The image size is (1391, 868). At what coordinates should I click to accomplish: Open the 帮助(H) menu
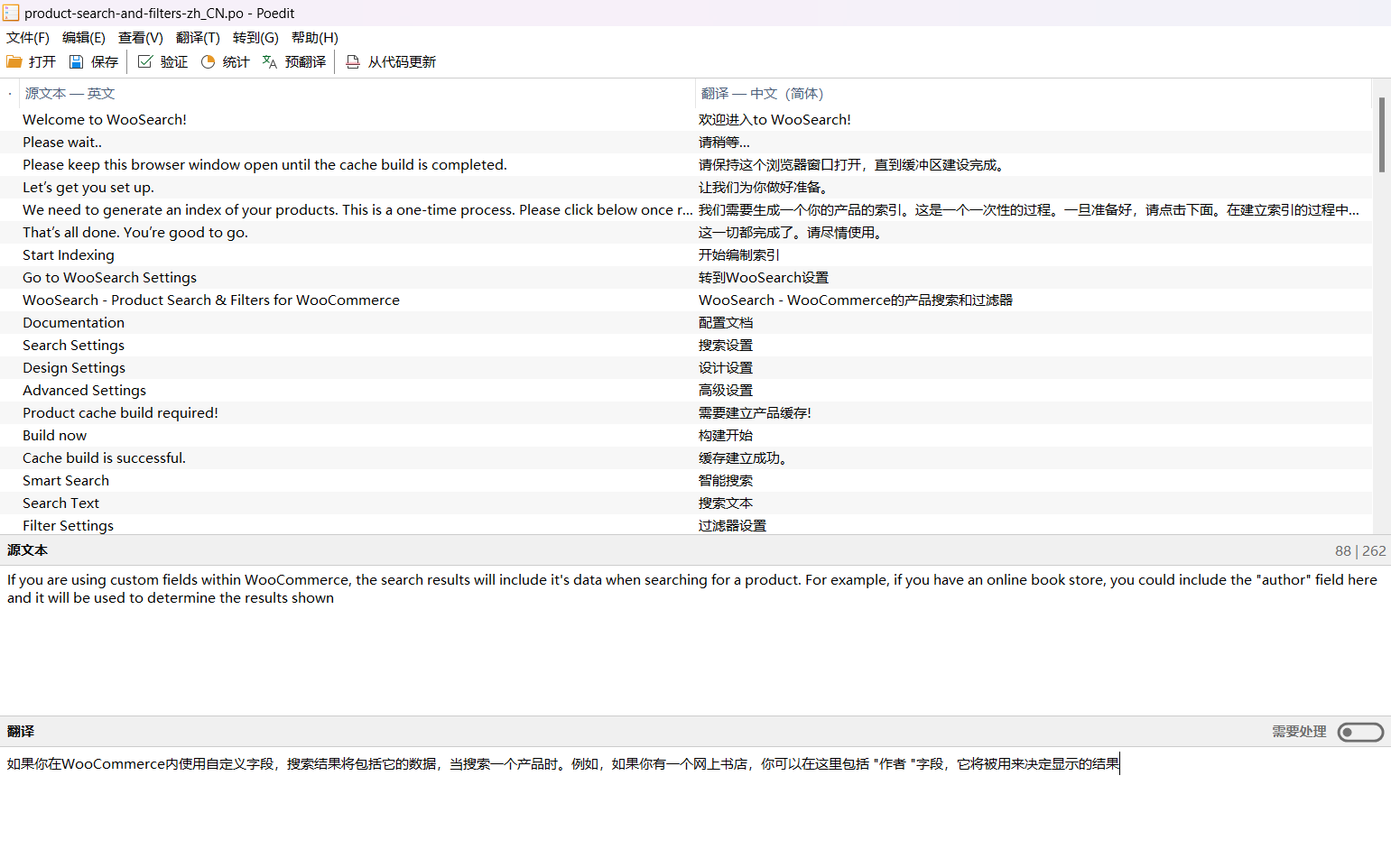[x=315, y=37]
